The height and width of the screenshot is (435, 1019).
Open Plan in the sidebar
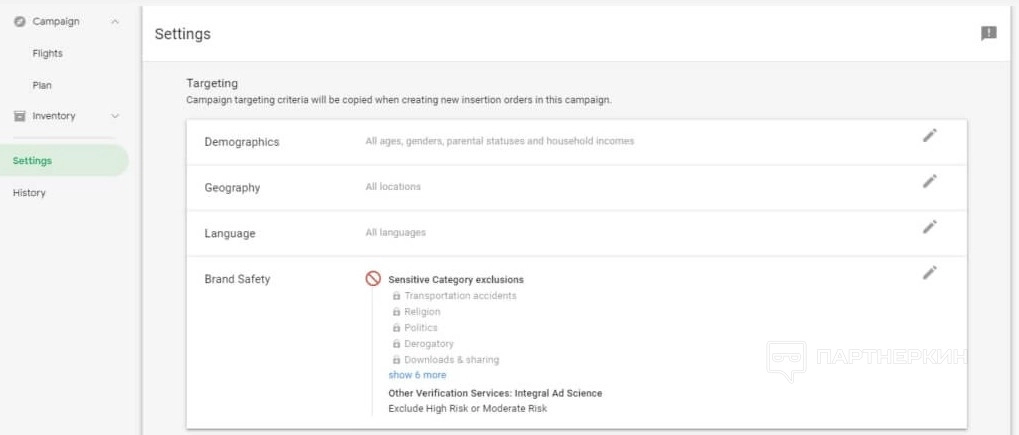(x=42, y=85)
